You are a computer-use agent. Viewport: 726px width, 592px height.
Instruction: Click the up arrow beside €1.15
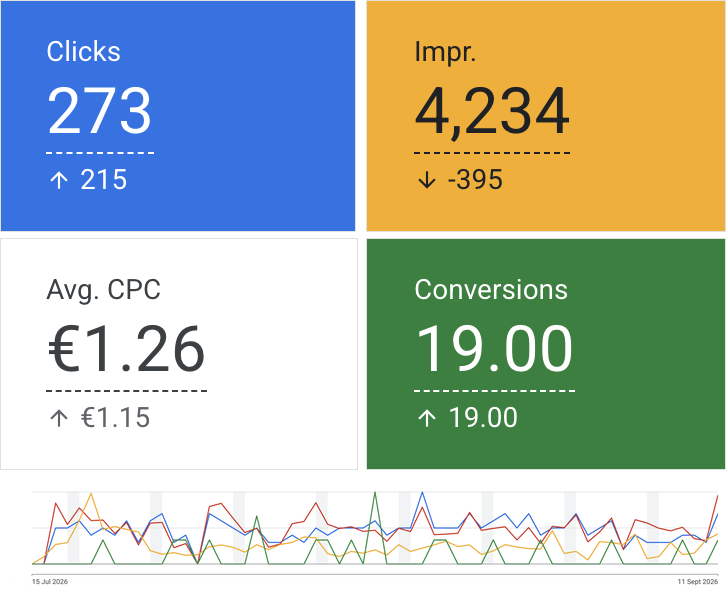pyautogui.click(x=59, y=418)
